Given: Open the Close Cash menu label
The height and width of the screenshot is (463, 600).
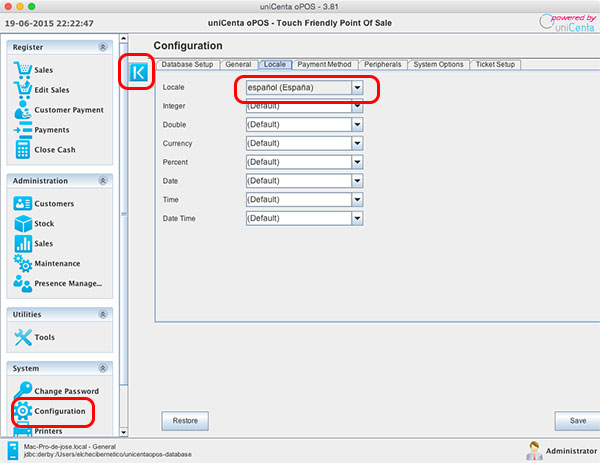Looking at the screenshot, I should (x=55, y=150).
